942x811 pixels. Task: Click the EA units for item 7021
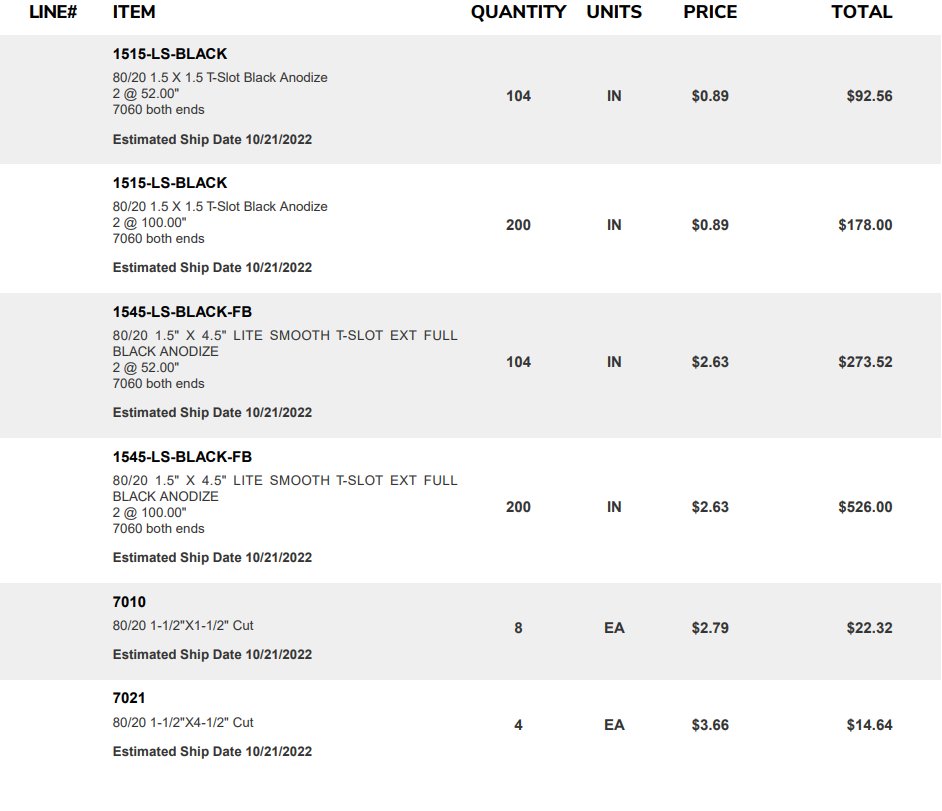614,725
